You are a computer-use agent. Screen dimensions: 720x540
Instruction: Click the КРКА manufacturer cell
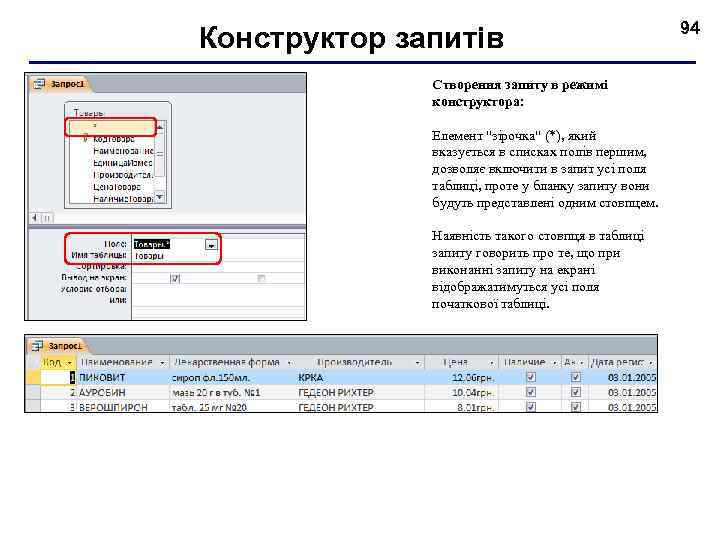[x=361, y=377]
